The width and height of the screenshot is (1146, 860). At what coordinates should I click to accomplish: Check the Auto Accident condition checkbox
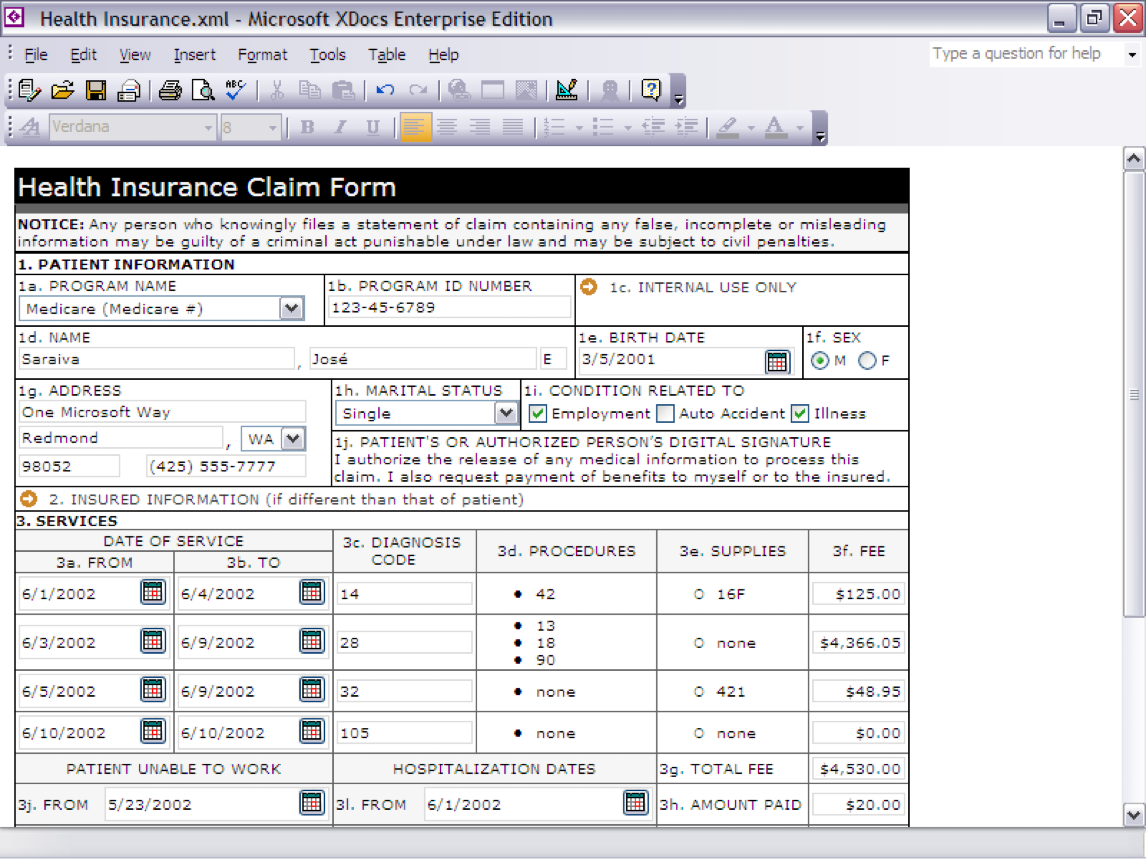coord(666,413)
